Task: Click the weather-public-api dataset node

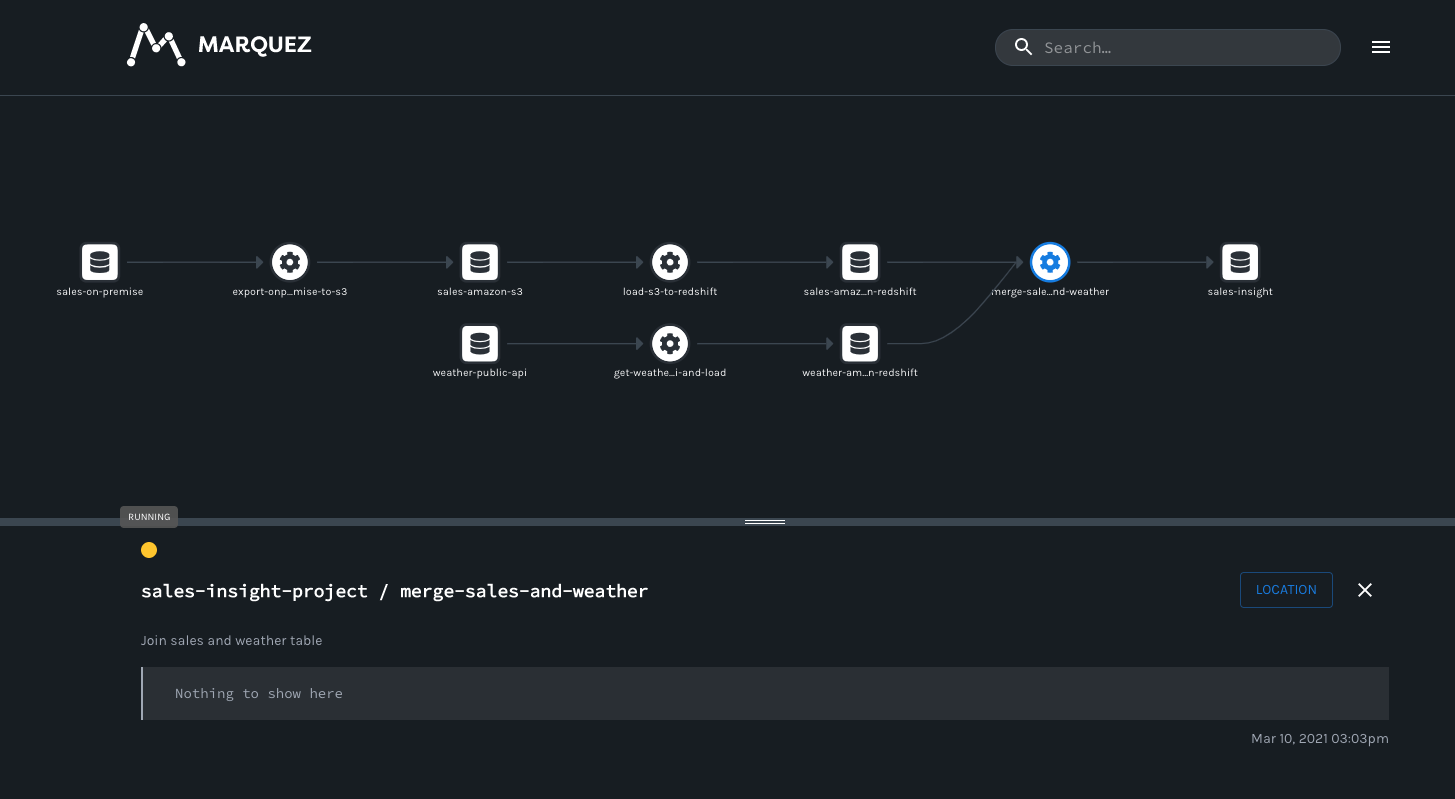Action: pos(479,343)
